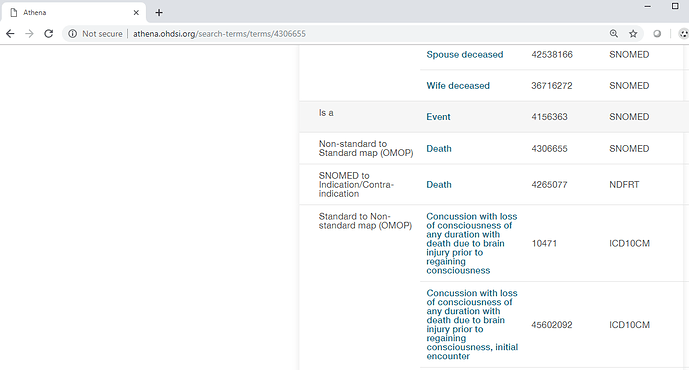Click SNOMED vocabulary in Spouse deceased row
This screenshot has height=370, width=689.
click(x=629, y=54)
